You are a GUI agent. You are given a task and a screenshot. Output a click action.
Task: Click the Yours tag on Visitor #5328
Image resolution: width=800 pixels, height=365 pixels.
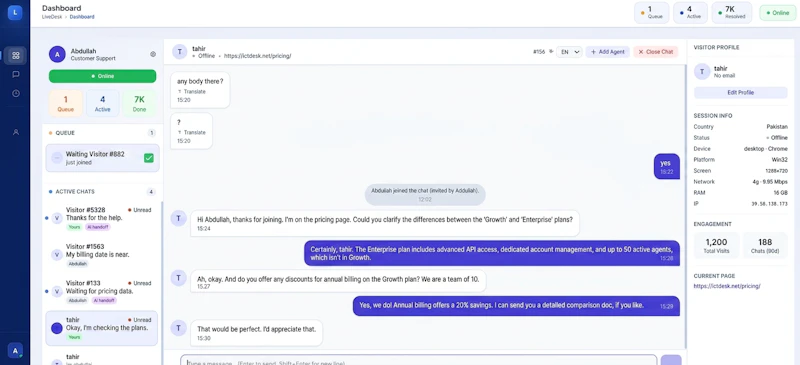(x=74, y=227)
